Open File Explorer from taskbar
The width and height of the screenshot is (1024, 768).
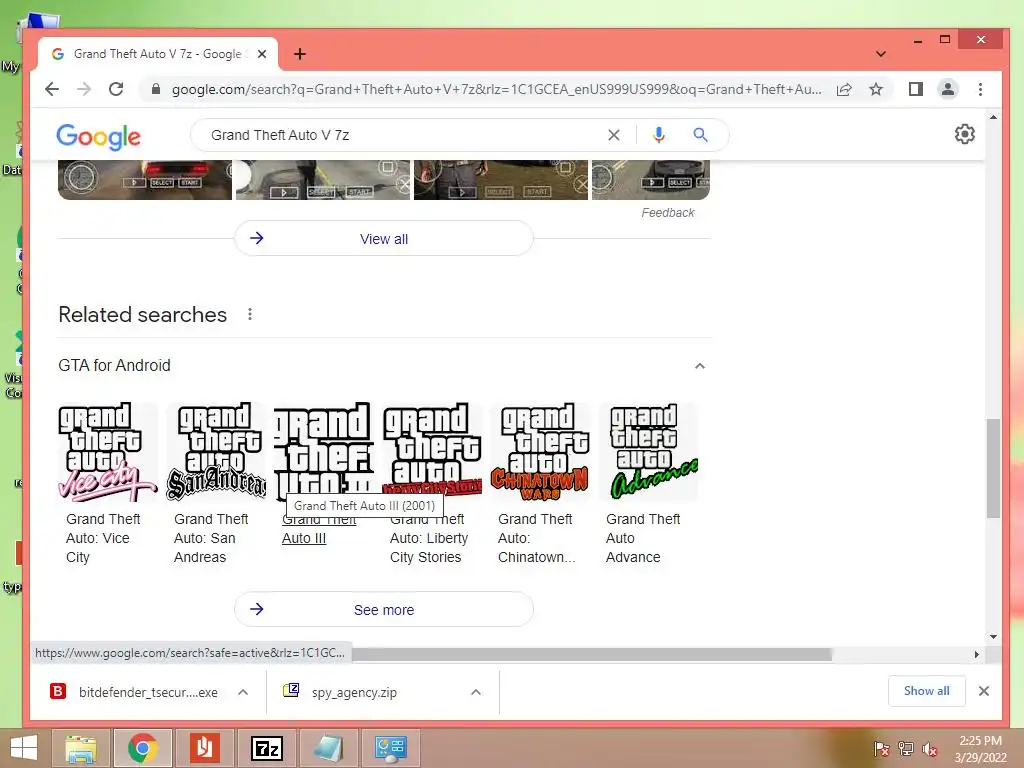(x=81, y=748)
